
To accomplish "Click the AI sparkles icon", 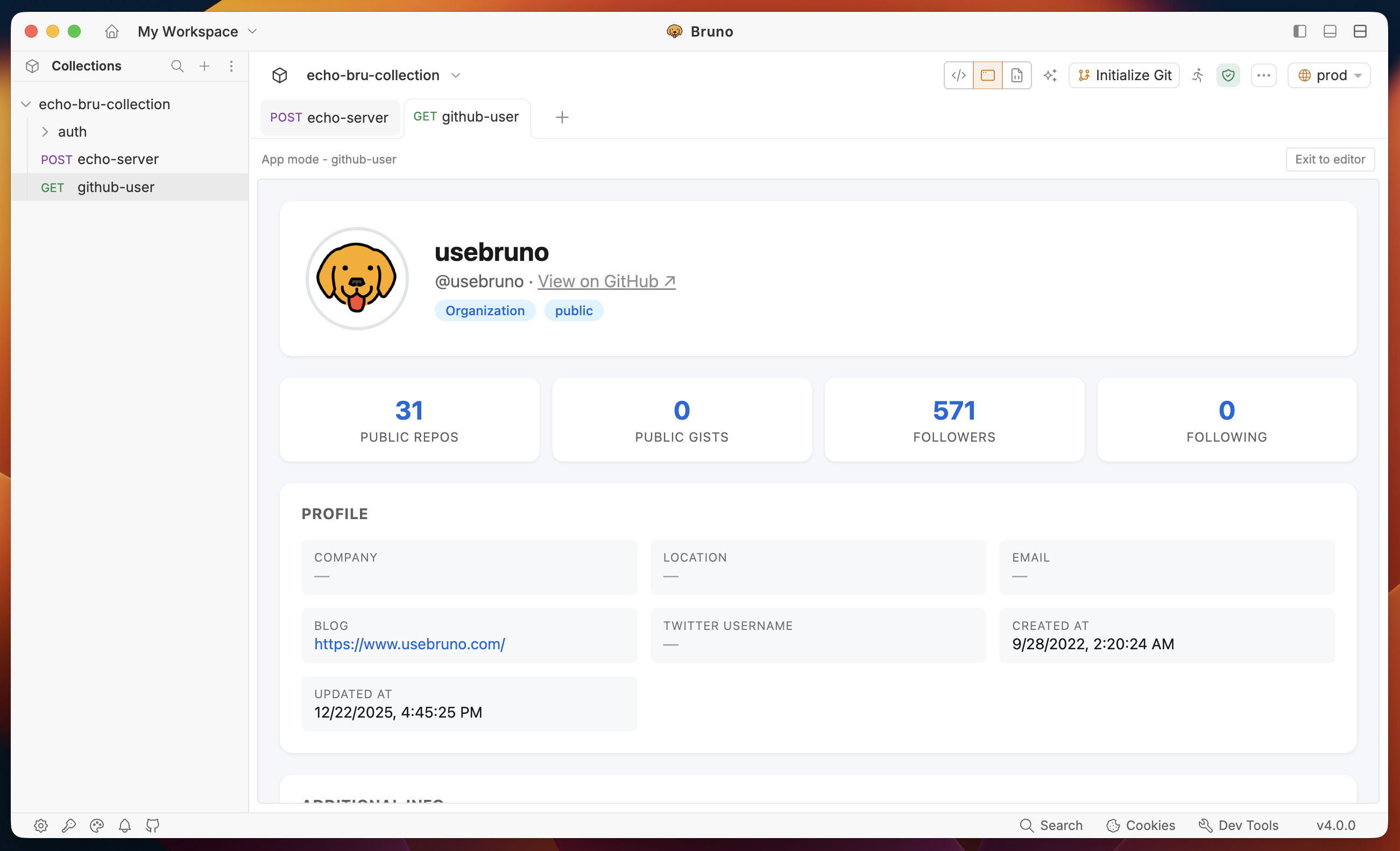I will coord(1050,75).
